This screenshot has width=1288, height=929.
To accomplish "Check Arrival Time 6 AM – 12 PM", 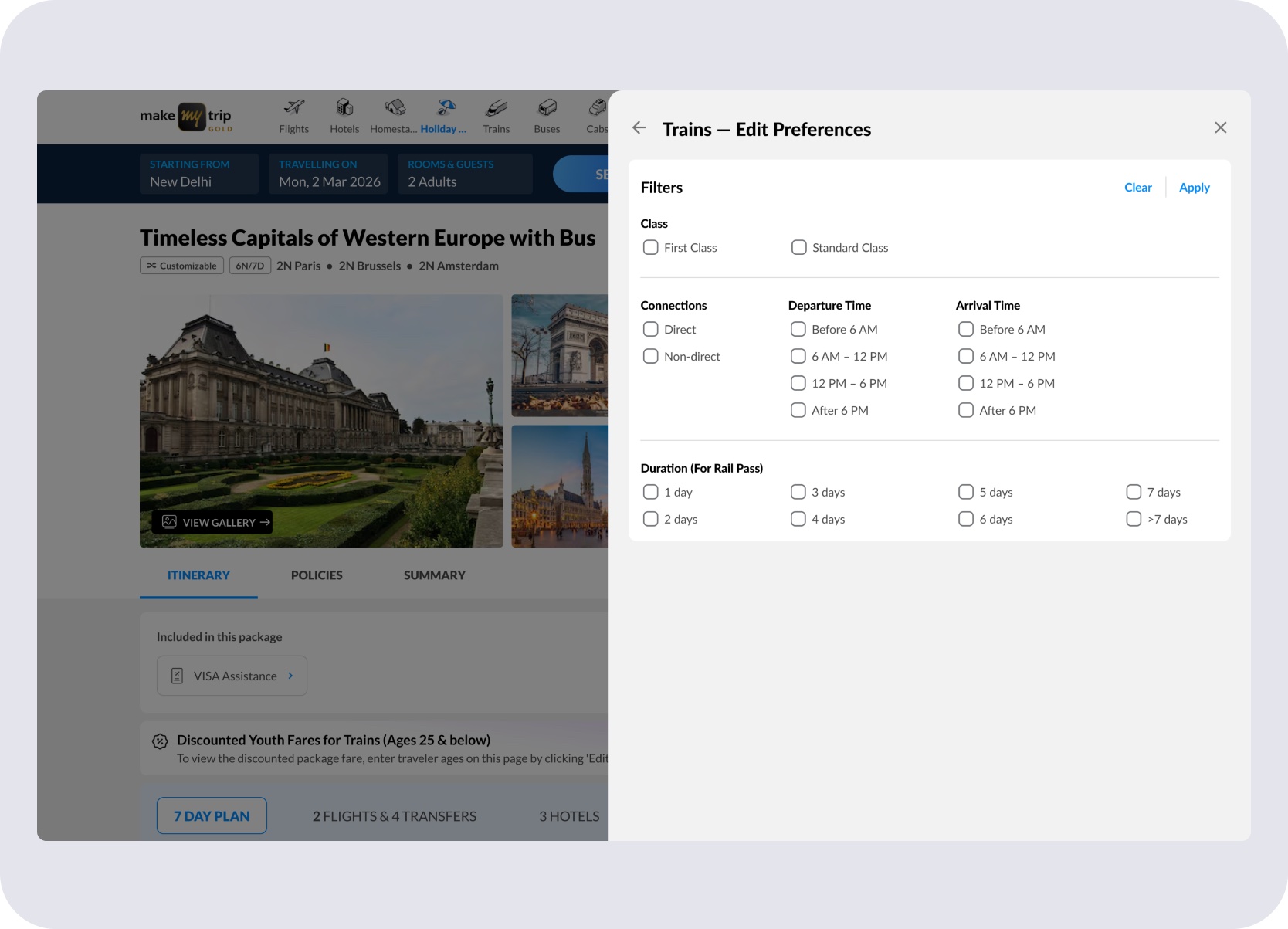I will (x=966, y=356).
